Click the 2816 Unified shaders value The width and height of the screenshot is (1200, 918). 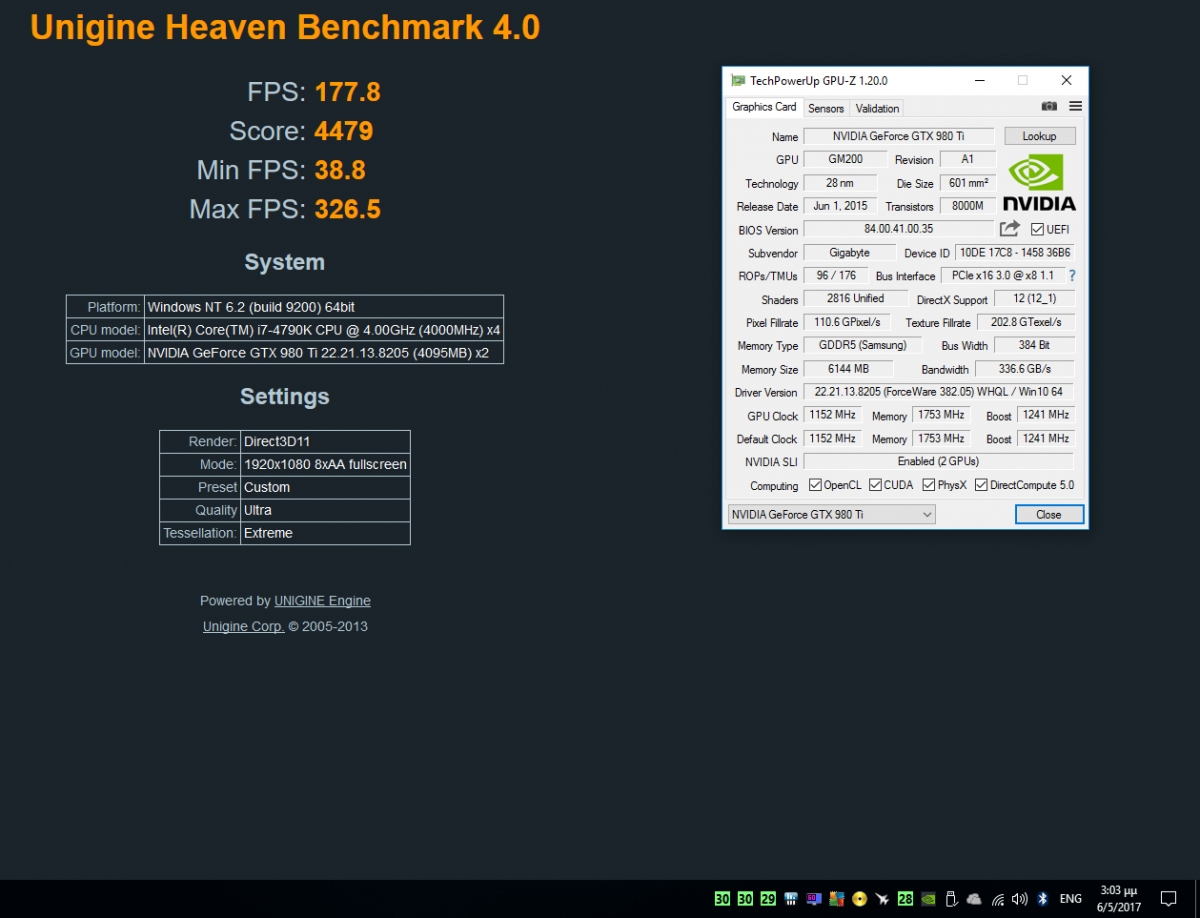[856, 298]
